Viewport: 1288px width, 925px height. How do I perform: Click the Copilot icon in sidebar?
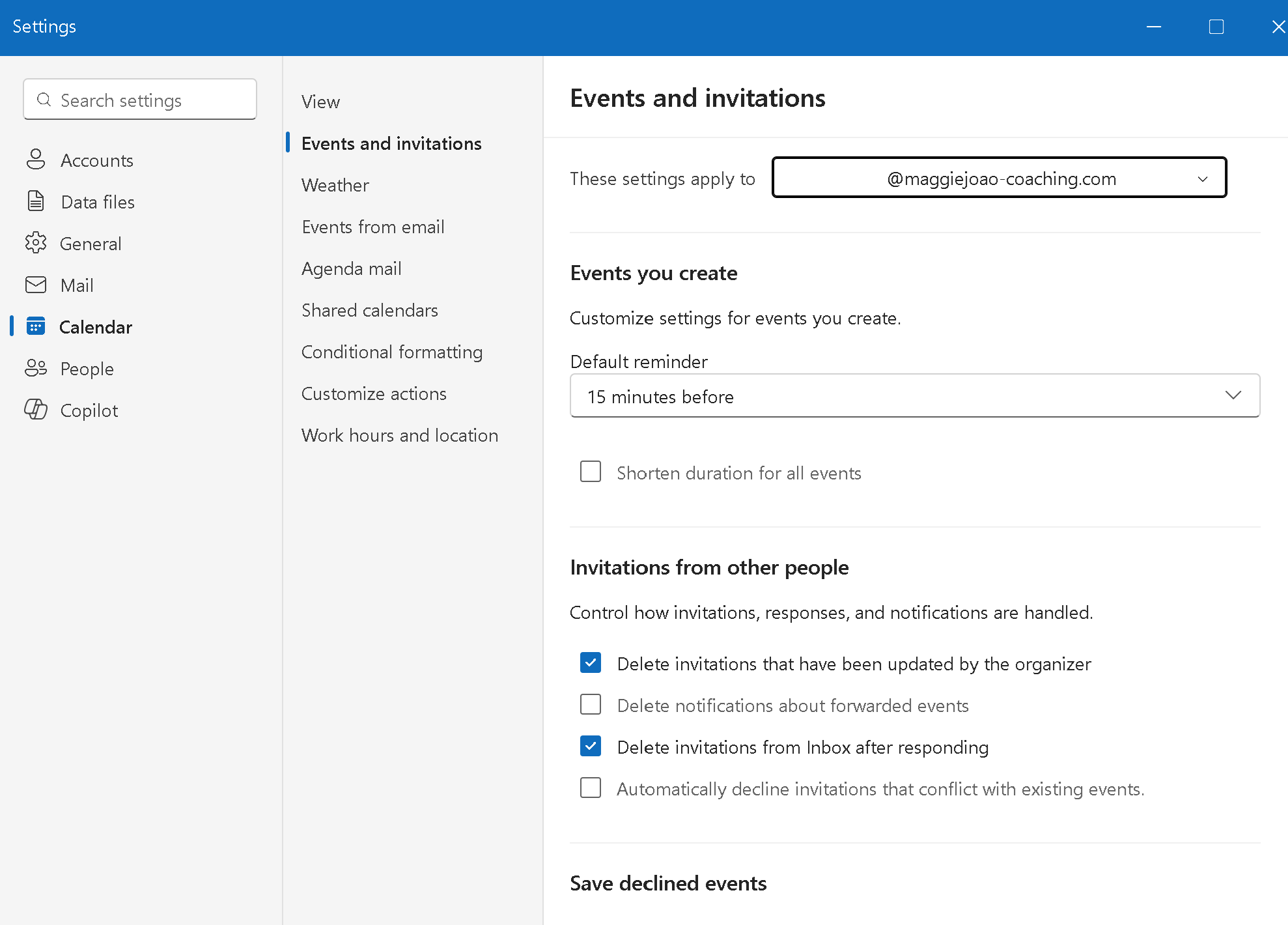pyautogui.click(x=36, y=410)
